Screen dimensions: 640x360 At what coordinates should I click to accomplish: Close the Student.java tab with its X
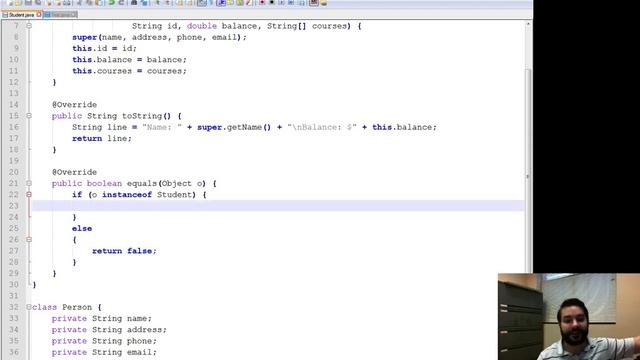39,14
